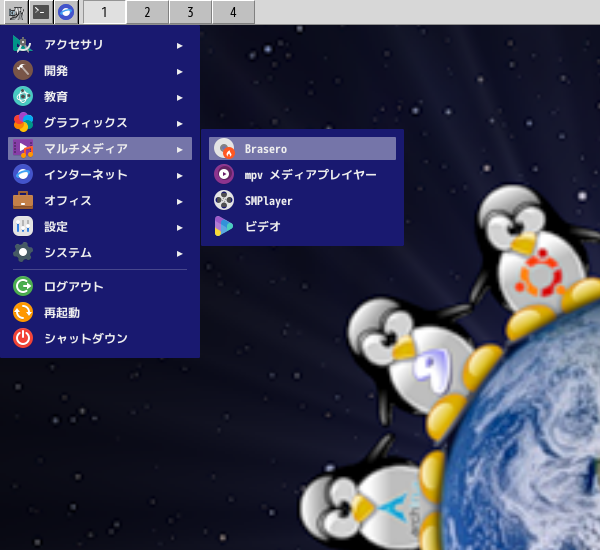The width and height of the screenshot is (600, 550).
Task: Click the オフィス briefcase icon
Action: pyautogui.click(x=23, y=201)
